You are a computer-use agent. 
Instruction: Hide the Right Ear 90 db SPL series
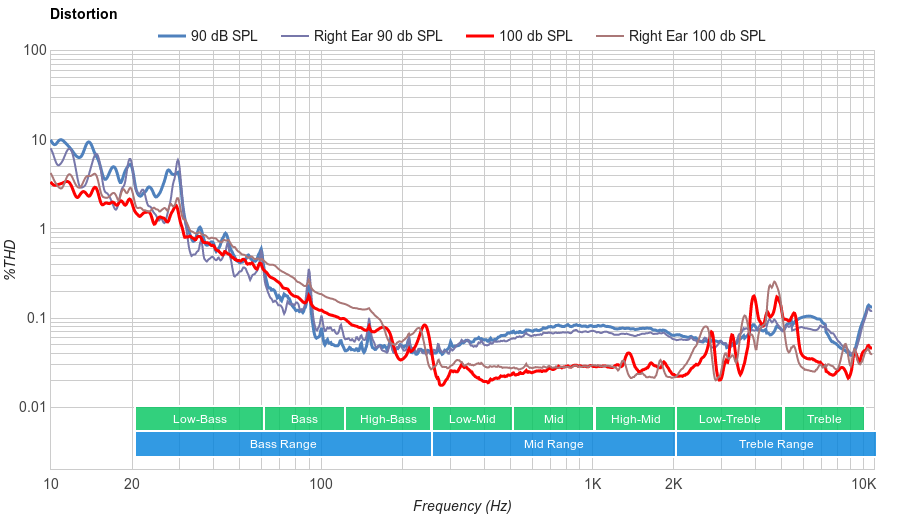click(377, 36)
